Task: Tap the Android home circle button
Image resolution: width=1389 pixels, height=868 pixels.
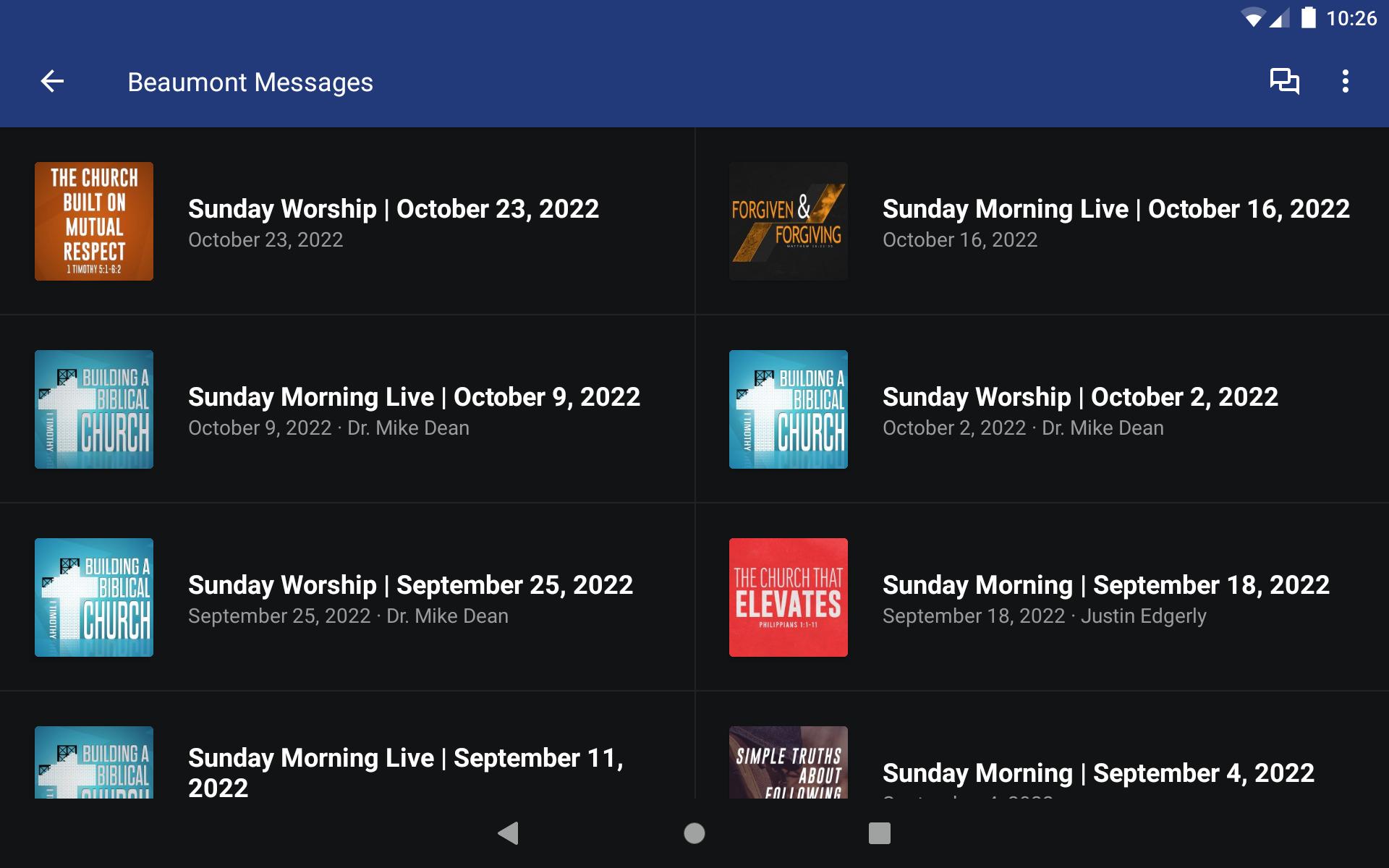Action: pyautogui.click(x=694, y=833)
